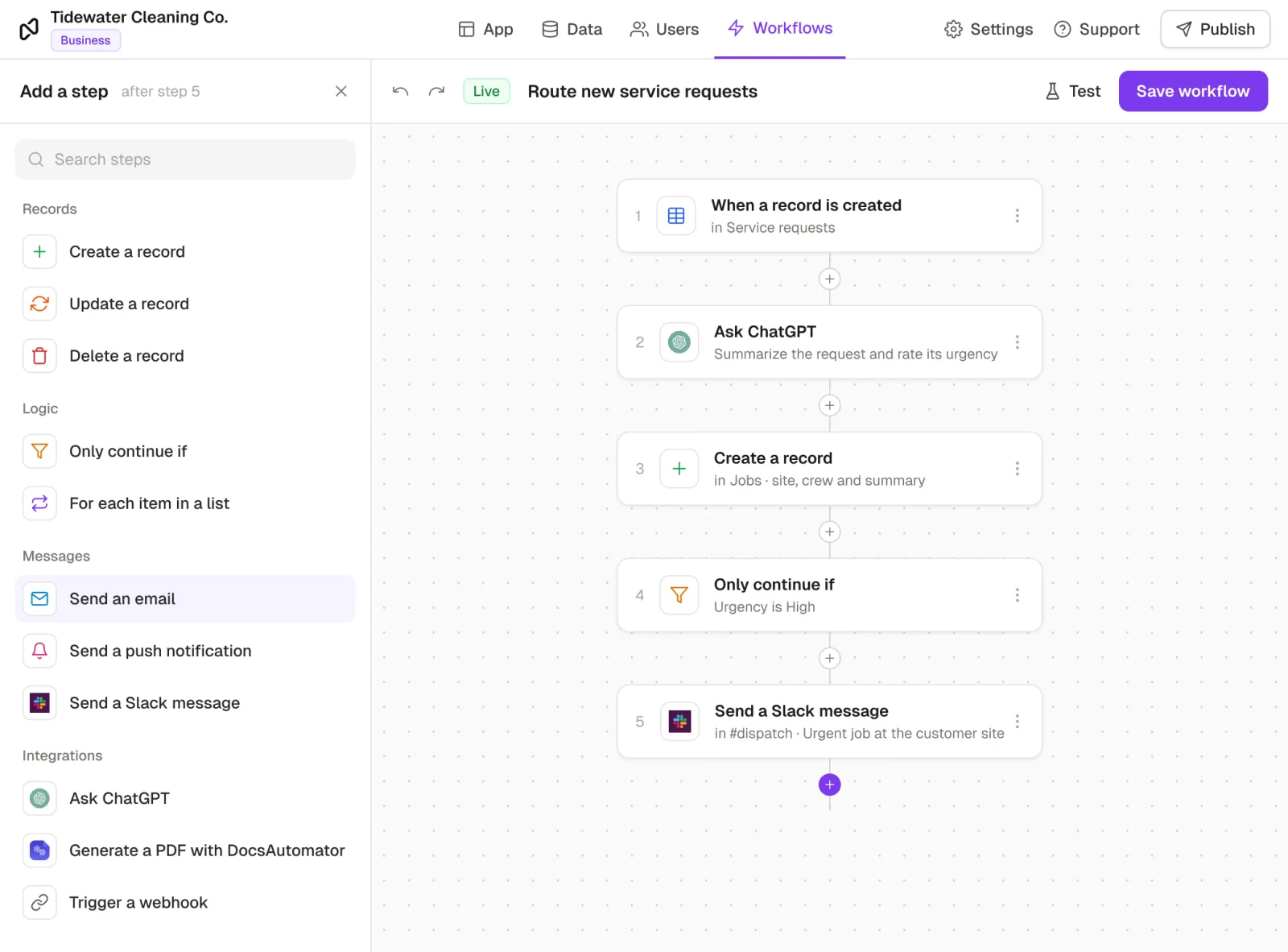Open options menu for When a record is created

1018,216
